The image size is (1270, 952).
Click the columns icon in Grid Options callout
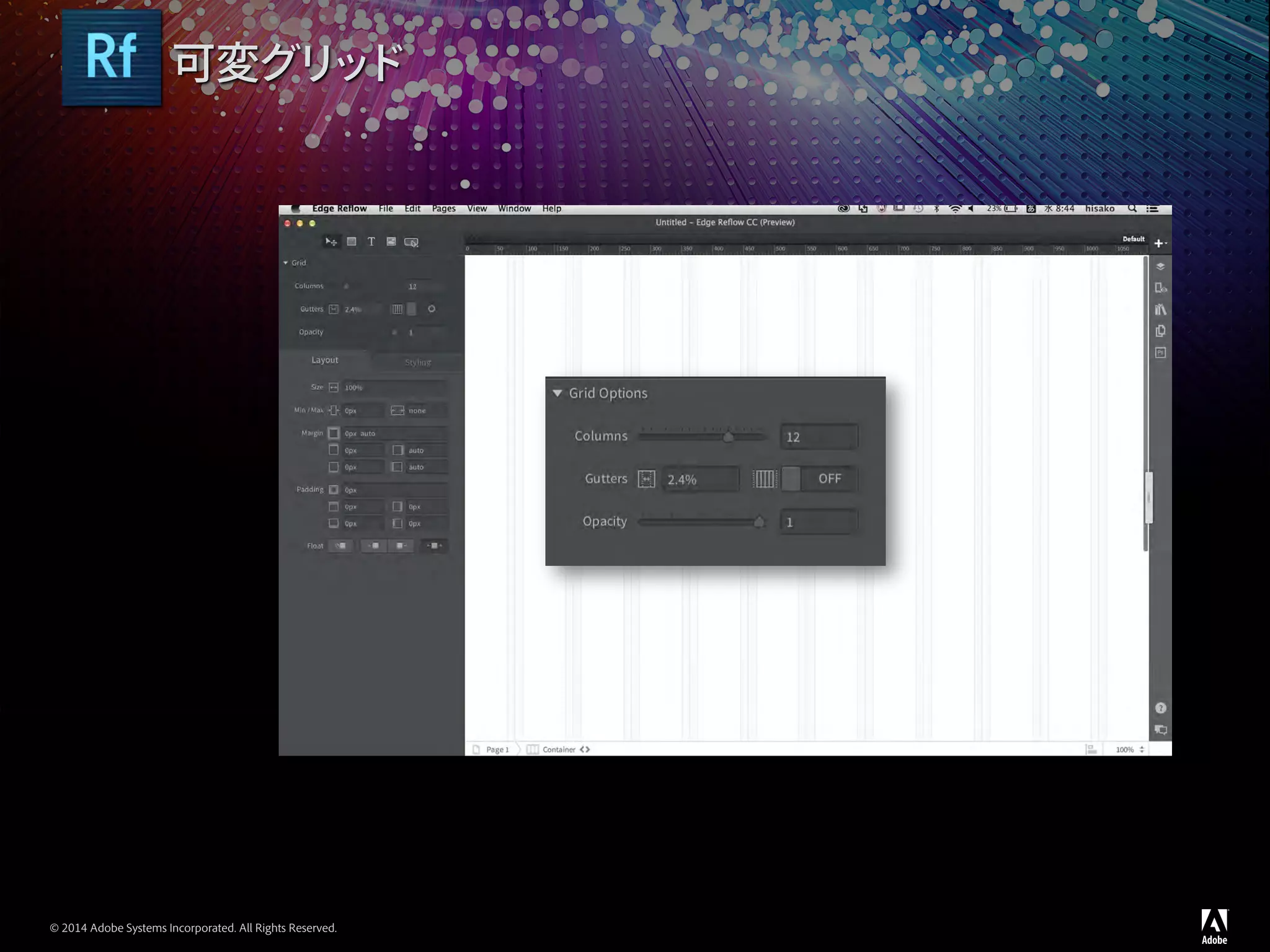[765, 479]
